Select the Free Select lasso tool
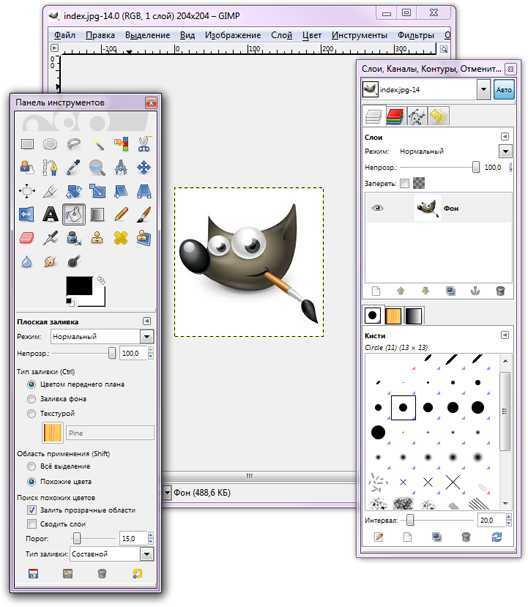The width and height of the screenshot is (528, 607). pos(74,144)
